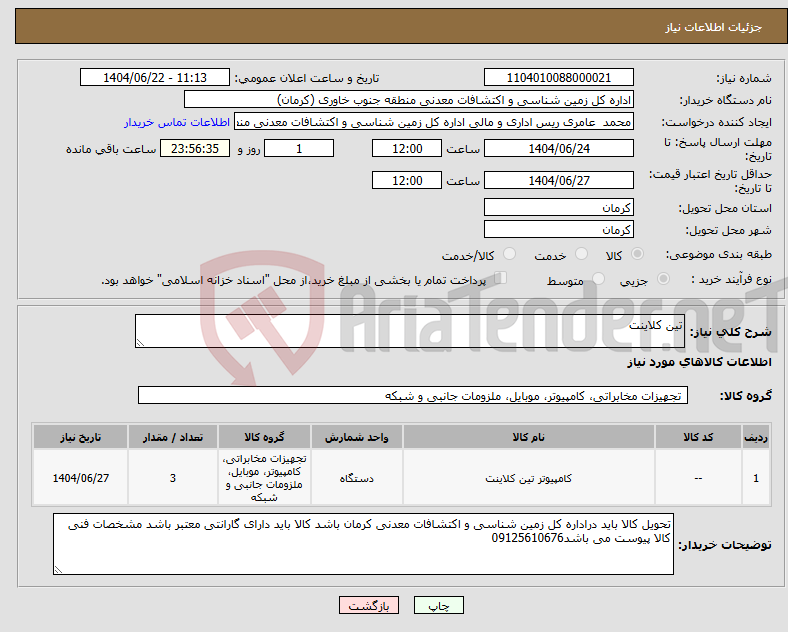
Task: Toggle the اسناد خزانه اسلامی payment checkbox
Action: [x=501, y=278]
